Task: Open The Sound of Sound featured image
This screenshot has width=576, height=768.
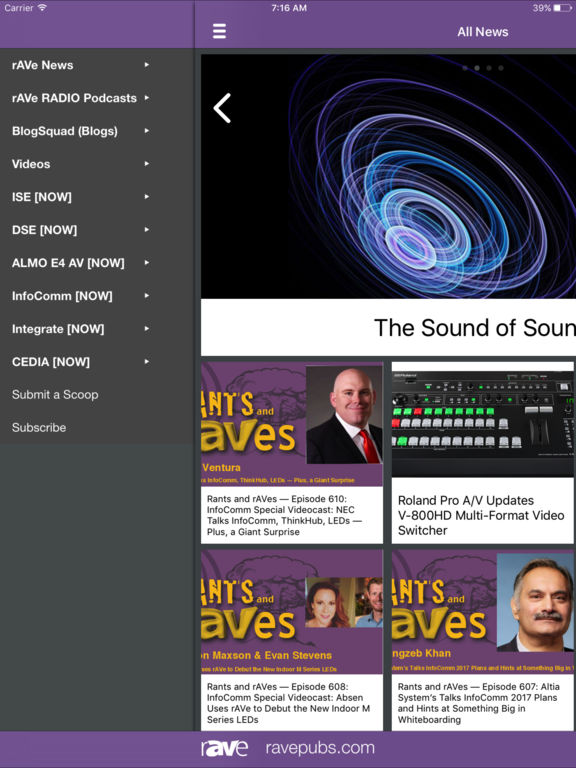Action: [x=388, y=176]
